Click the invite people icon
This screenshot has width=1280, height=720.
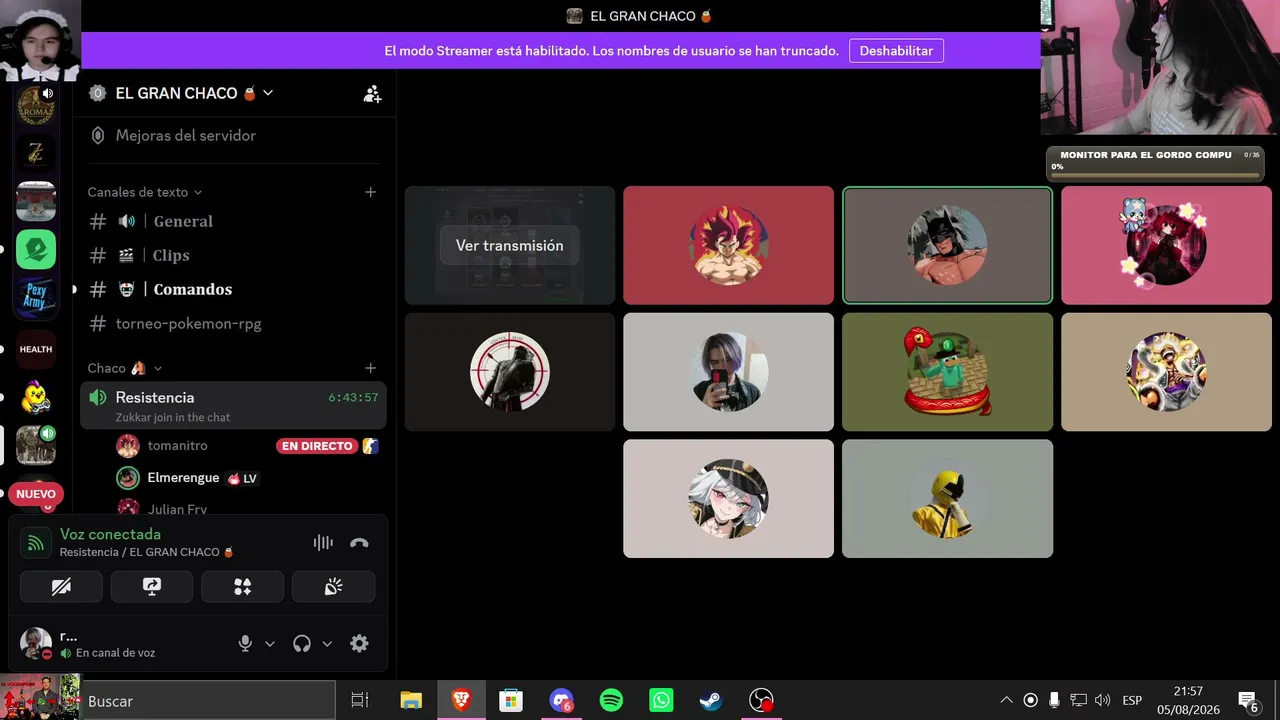[x=372, y=93]
